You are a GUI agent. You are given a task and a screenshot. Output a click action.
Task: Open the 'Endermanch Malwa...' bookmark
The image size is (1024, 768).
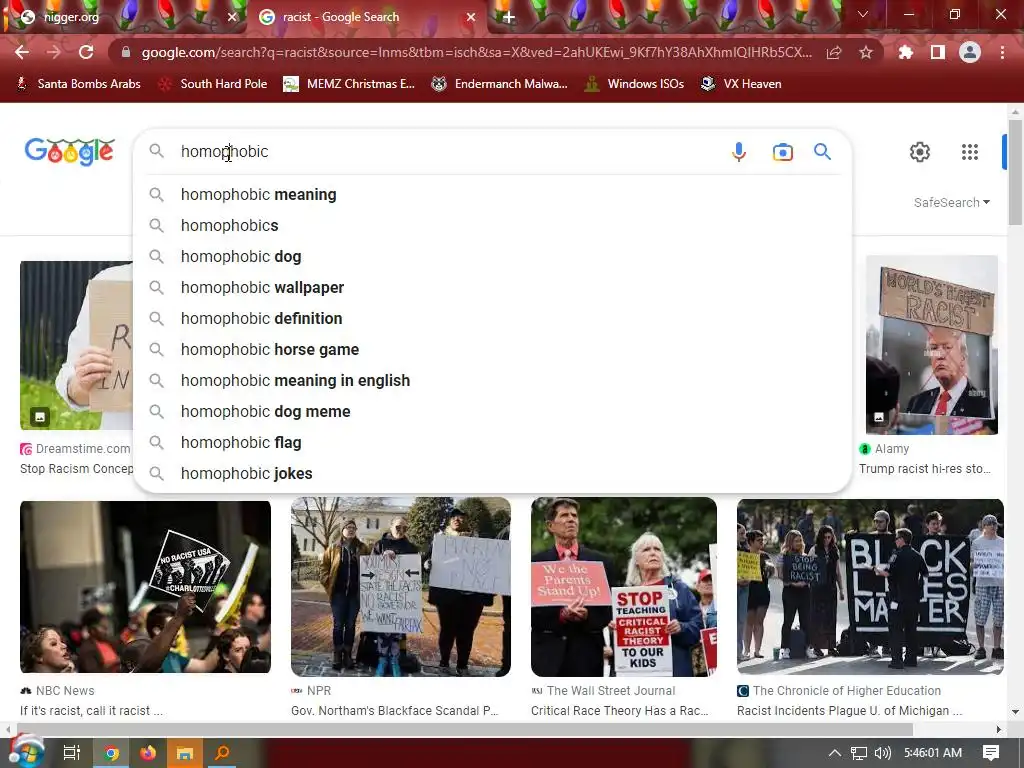coord(500,84)
